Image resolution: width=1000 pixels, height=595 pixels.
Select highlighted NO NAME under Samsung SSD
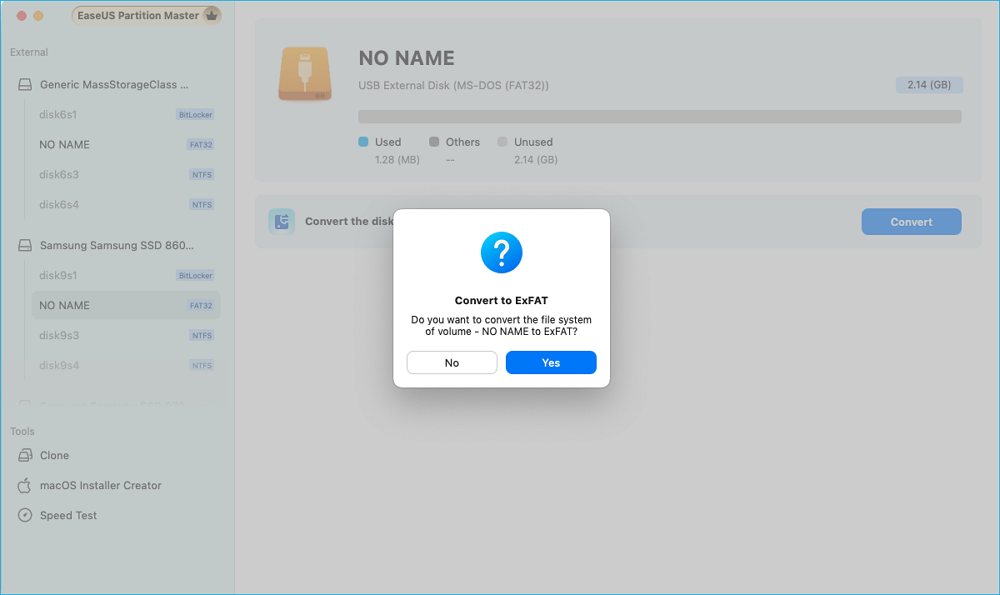(x=126, y=305)
